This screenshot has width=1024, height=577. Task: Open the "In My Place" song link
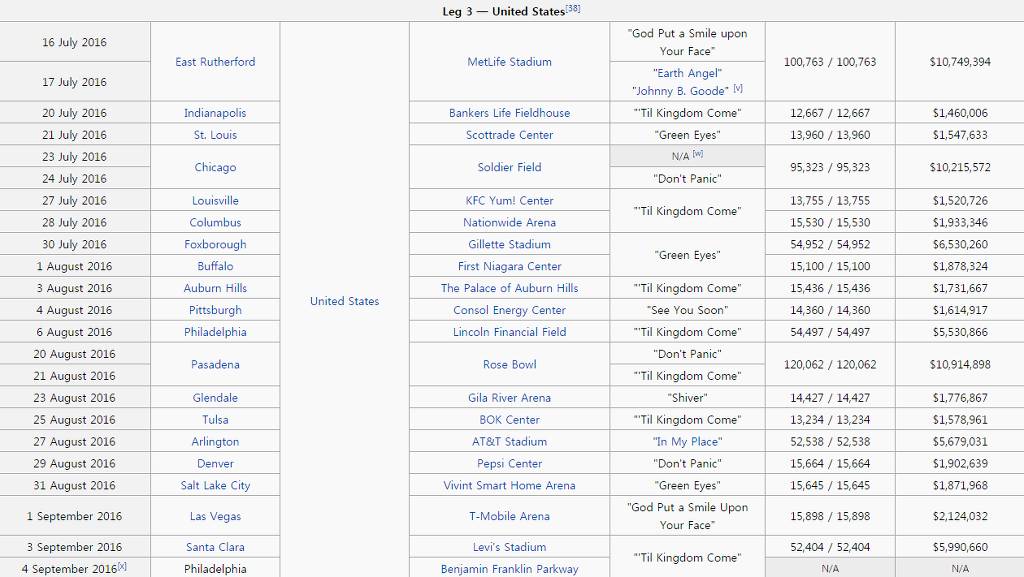[x=687, y=442]
